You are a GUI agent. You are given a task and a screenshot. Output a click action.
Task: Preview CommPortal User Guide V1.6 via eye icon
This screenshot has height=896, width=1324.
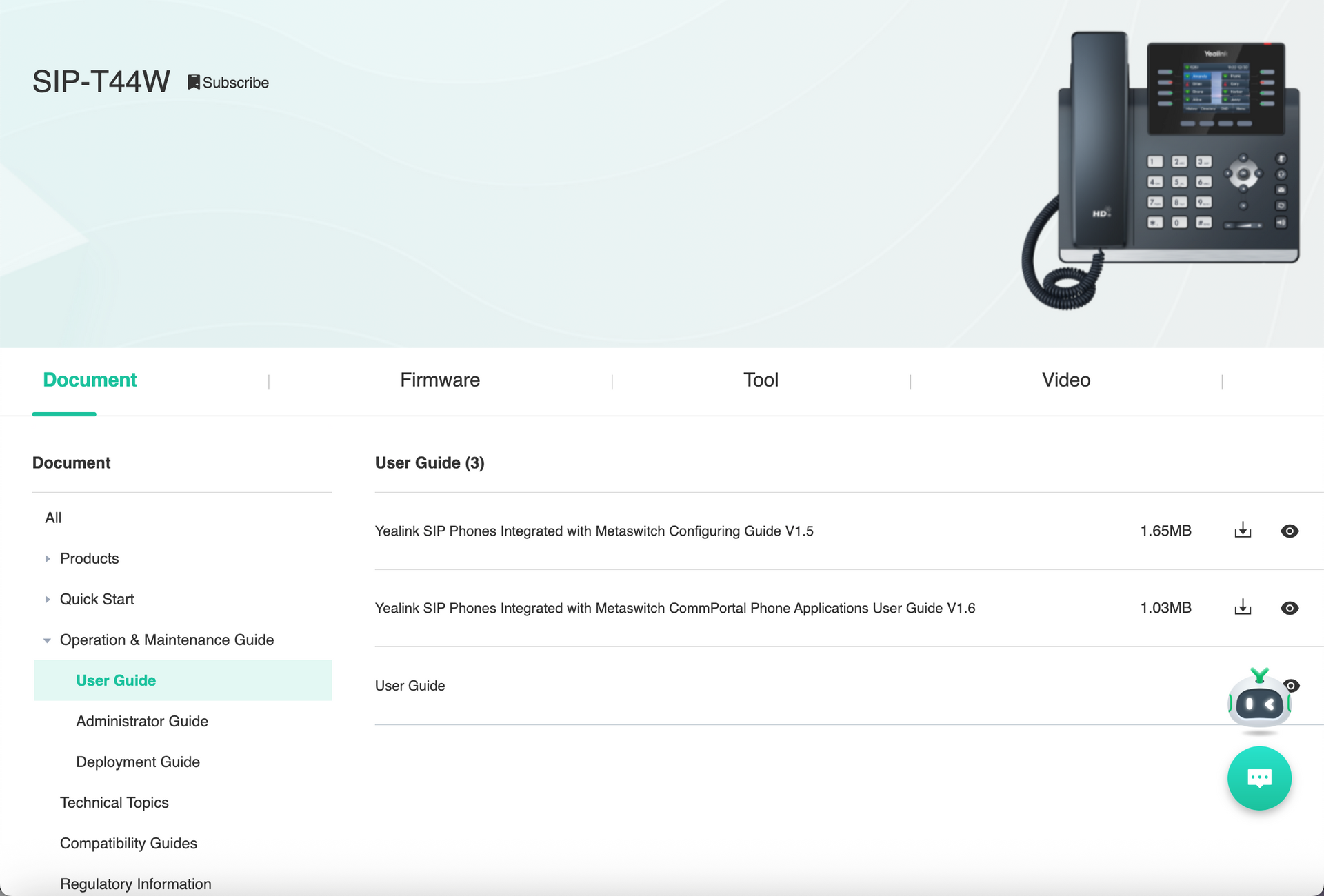click(1290, 608)
